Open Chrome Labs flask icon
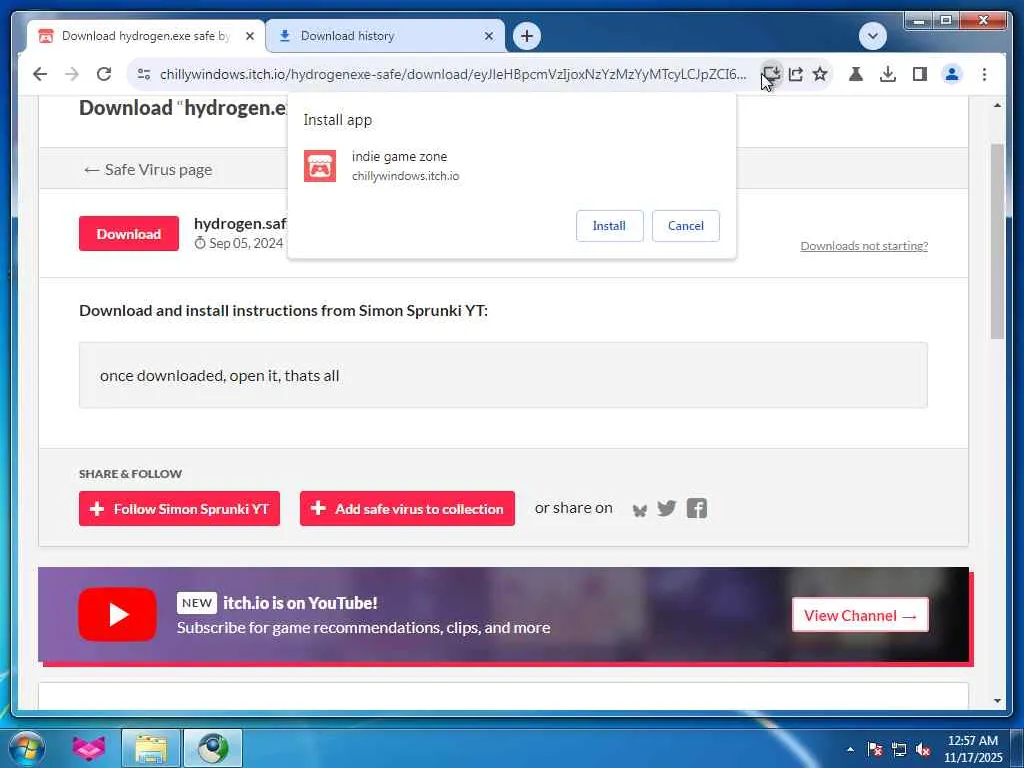 click(856, 74)
